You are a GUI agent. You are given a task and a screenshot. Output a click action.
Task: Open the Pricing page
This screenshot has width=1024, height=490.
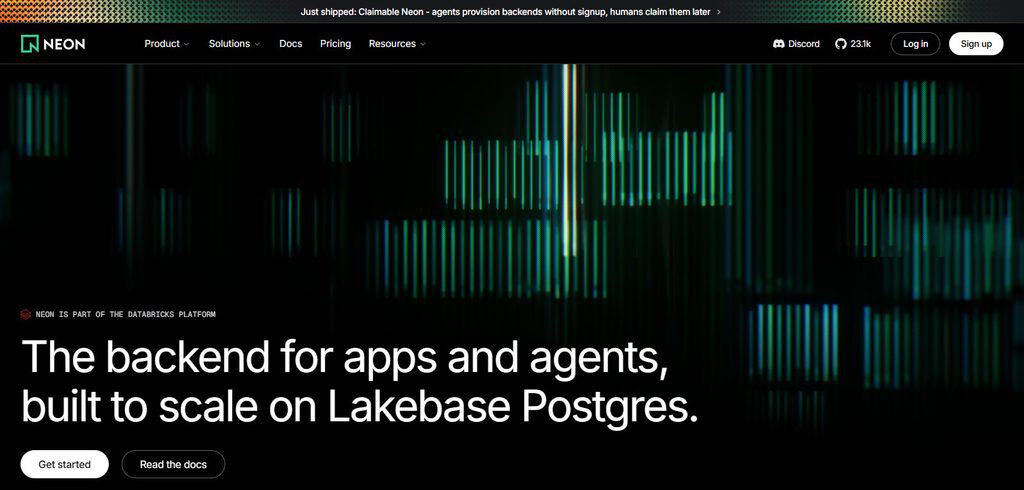pyautogui.click(x=336, y=44)
